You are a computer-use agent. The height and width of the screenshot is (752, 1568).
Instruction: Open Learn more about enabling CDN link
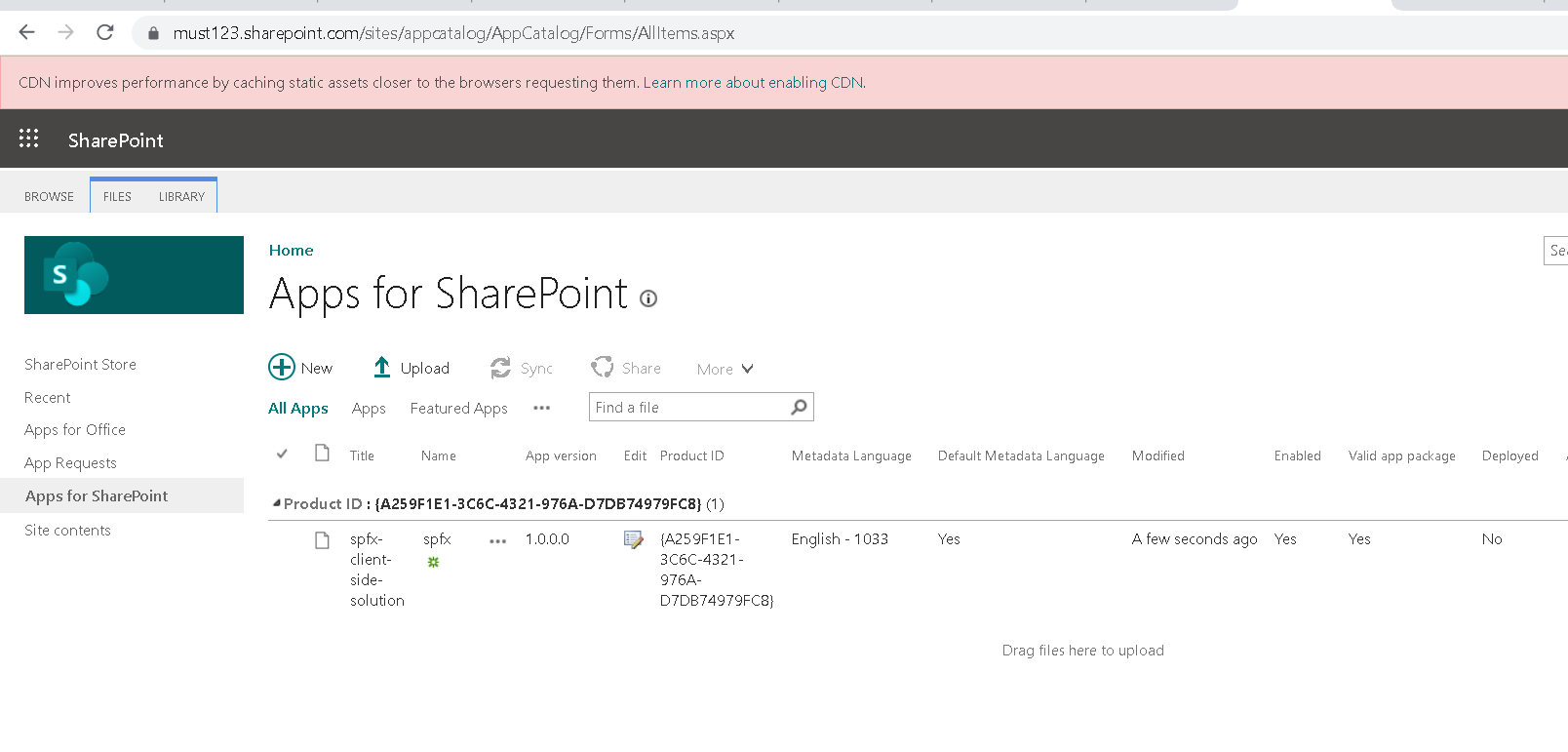[x=753, y=82]
